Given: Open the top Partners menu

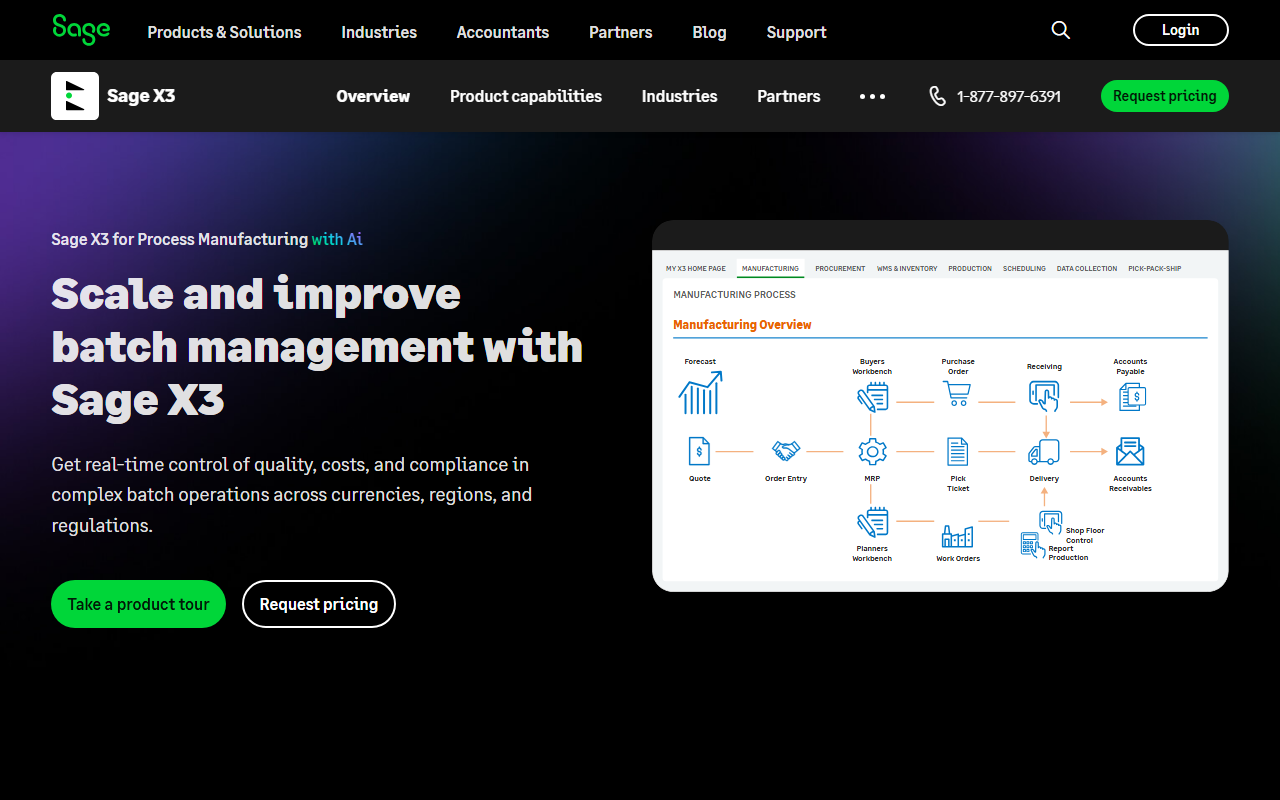Looking at the screenshot, I should point(621,32).
